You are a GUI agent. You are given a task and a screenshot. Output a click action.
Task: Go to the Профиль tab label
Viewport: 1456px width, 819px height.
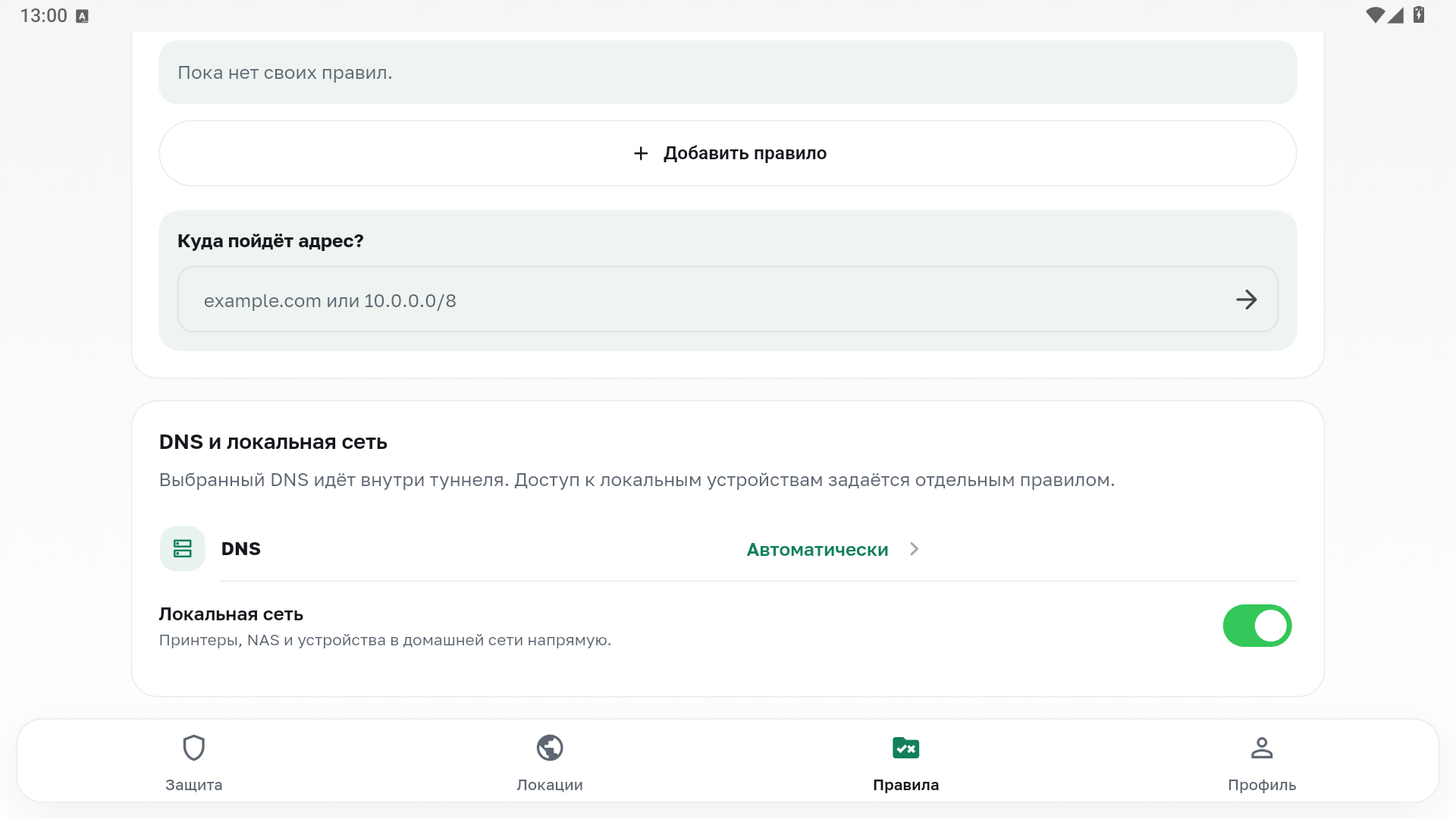1262,785
